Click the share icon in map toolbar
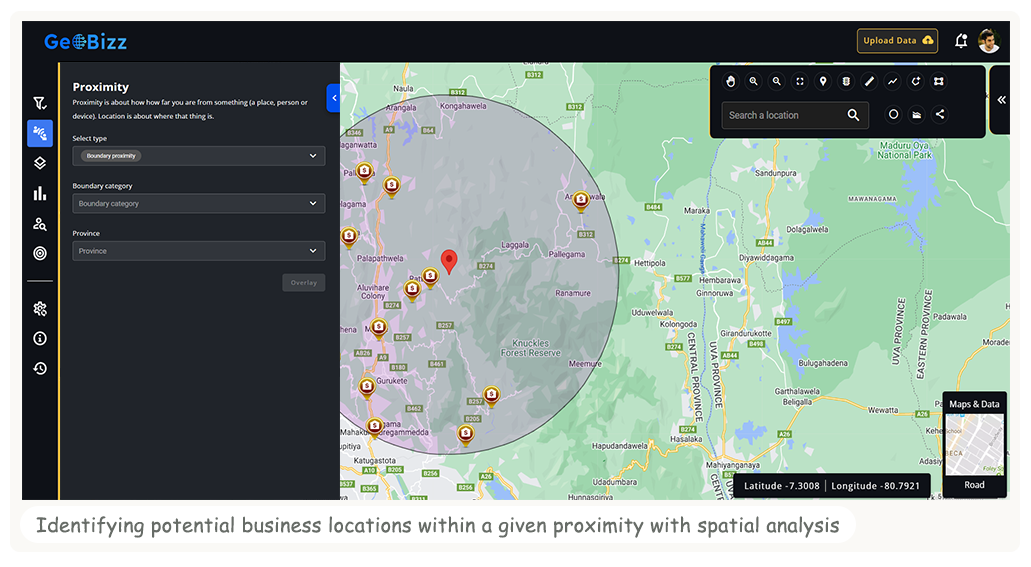The image size is (1031, 567). point(940,114)
